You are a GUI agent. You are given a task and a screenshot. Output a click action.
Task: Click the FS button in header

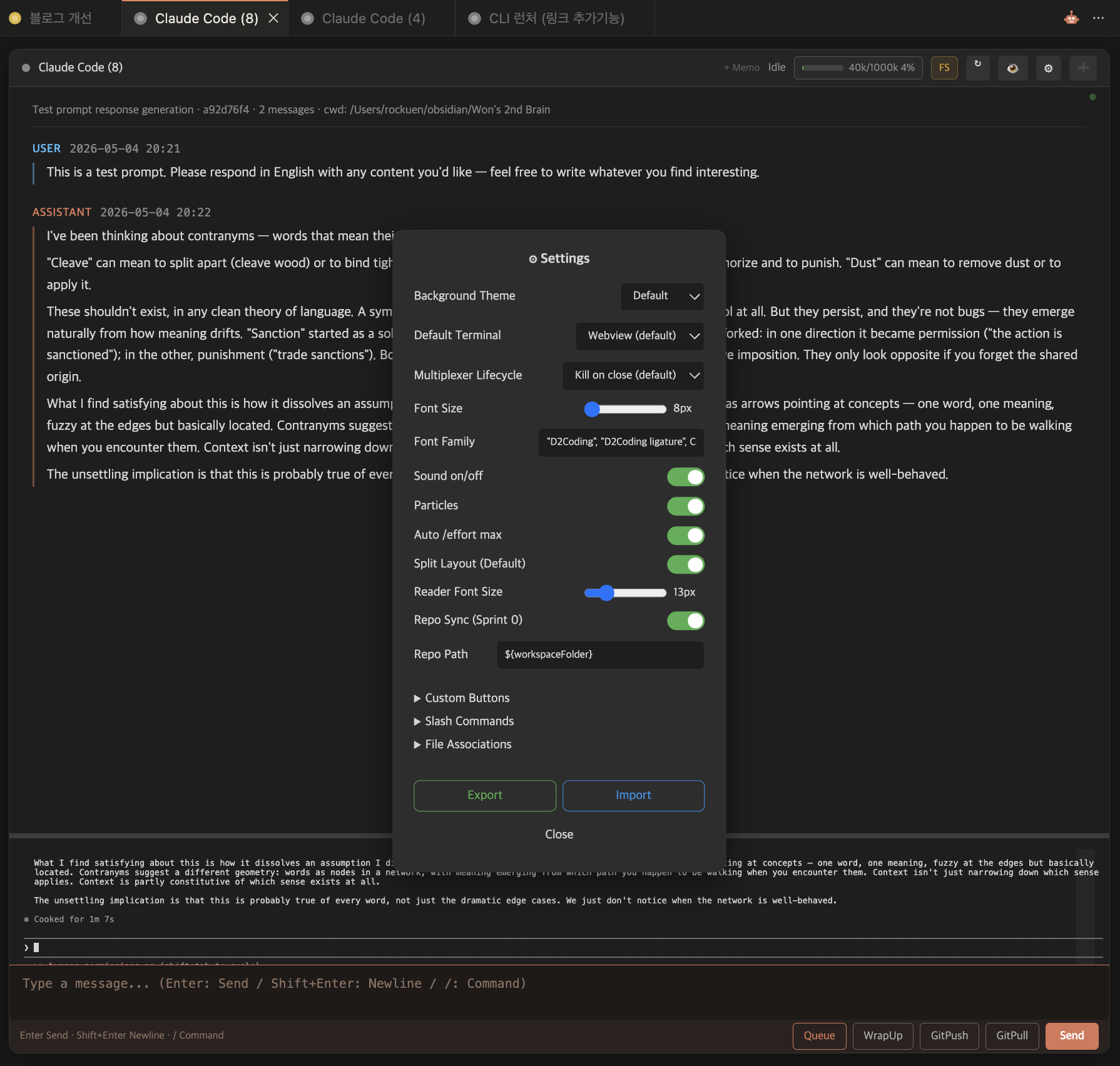point(944,68)
